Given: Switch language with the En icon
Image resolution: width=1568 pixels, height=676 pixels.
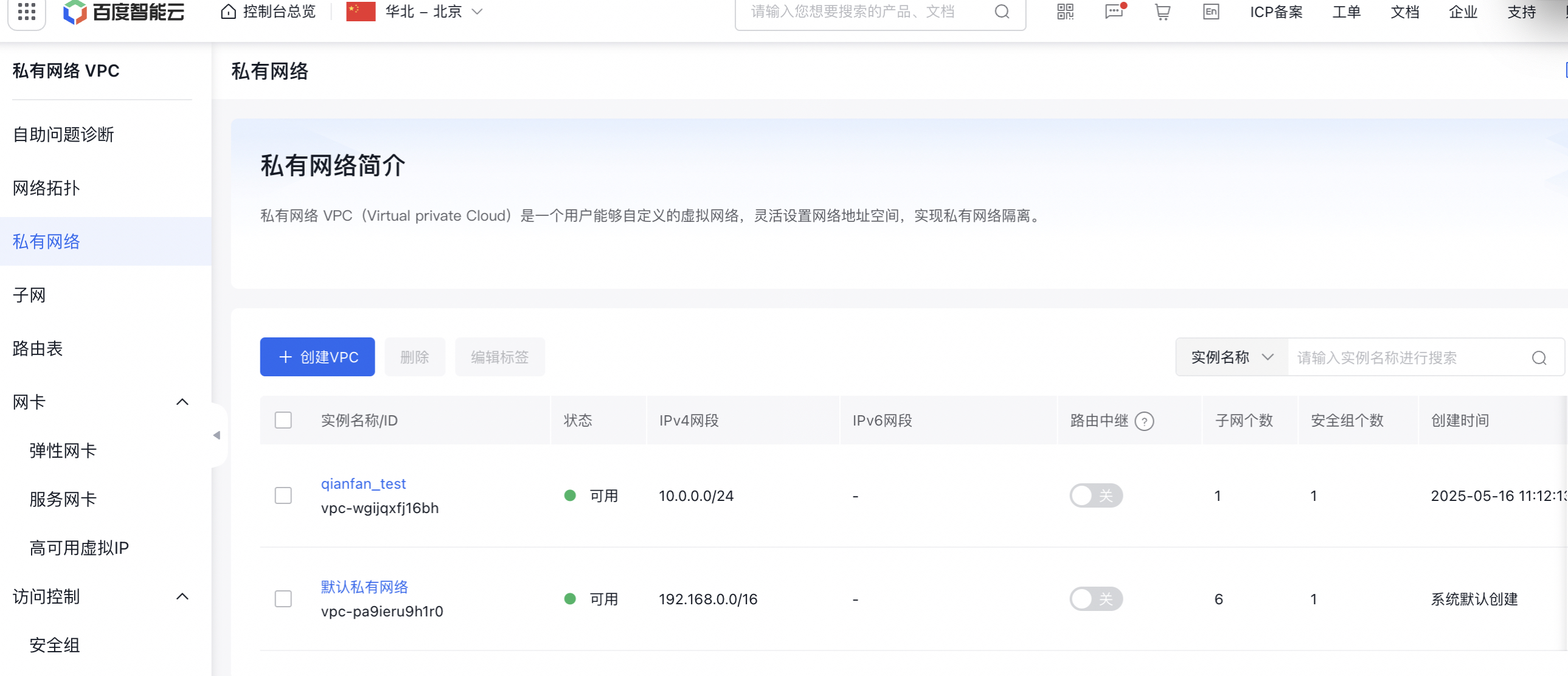Looking at the screenshot, I should (1212, 12).
